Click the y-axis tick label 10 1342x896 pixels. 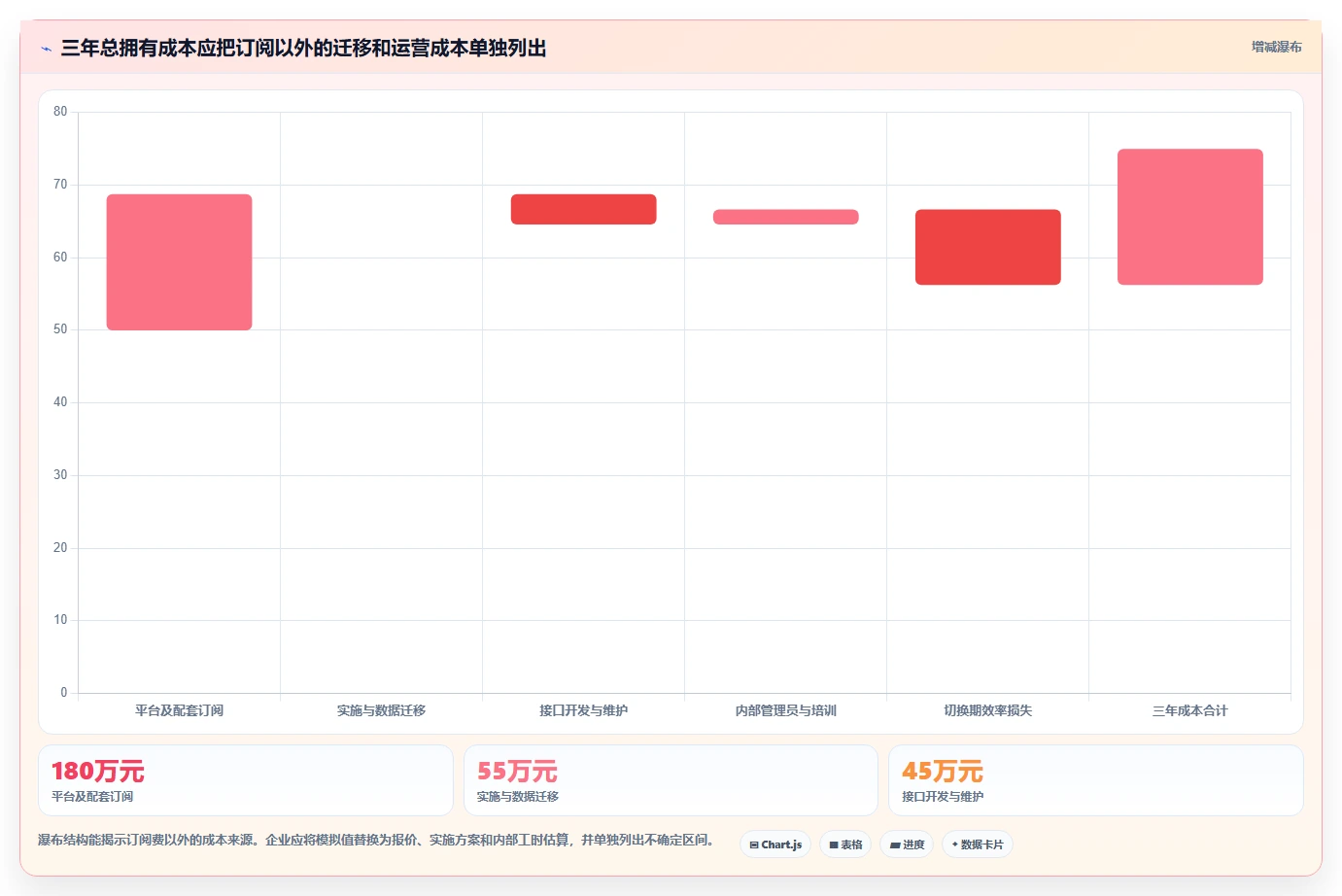coord(60,620)
